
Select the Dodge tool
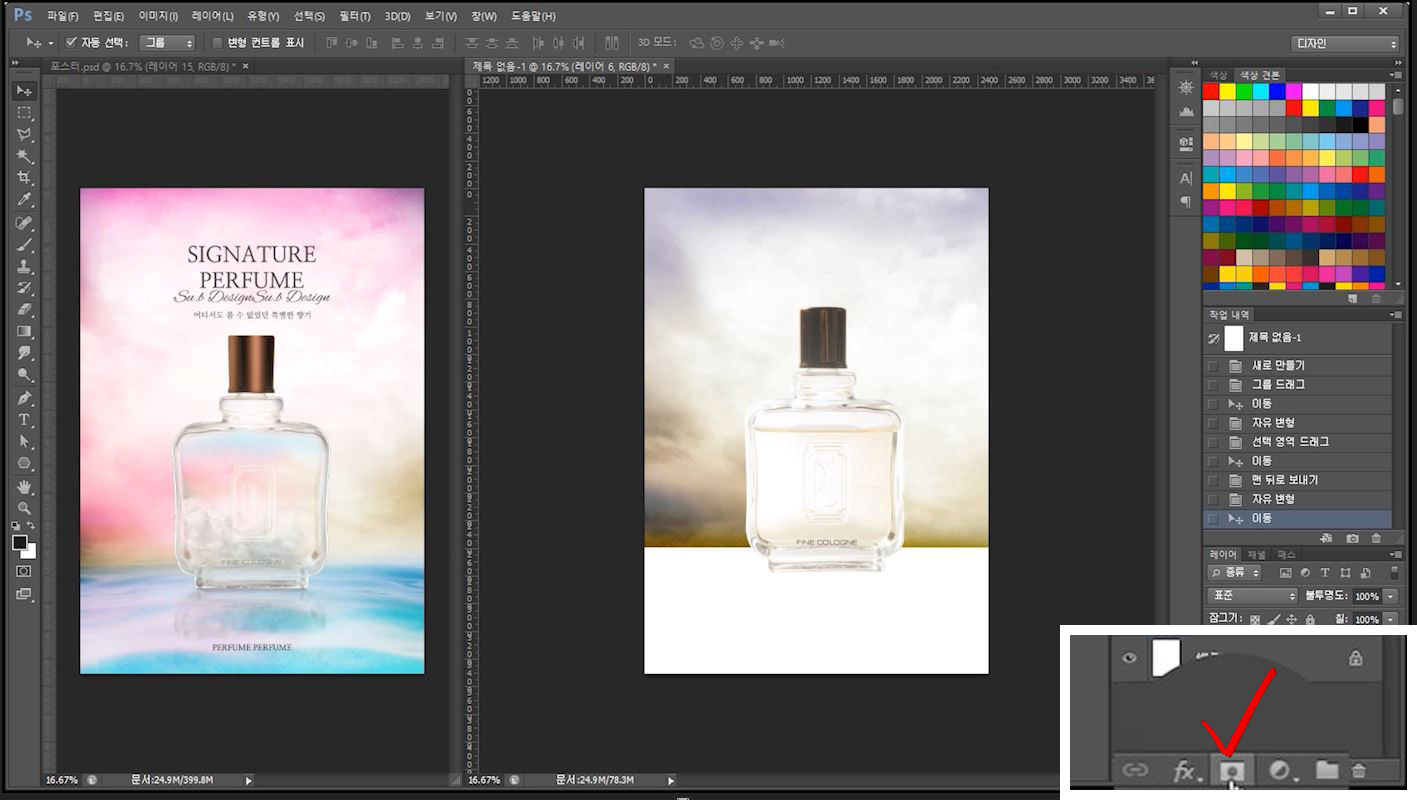pos(24,375)
